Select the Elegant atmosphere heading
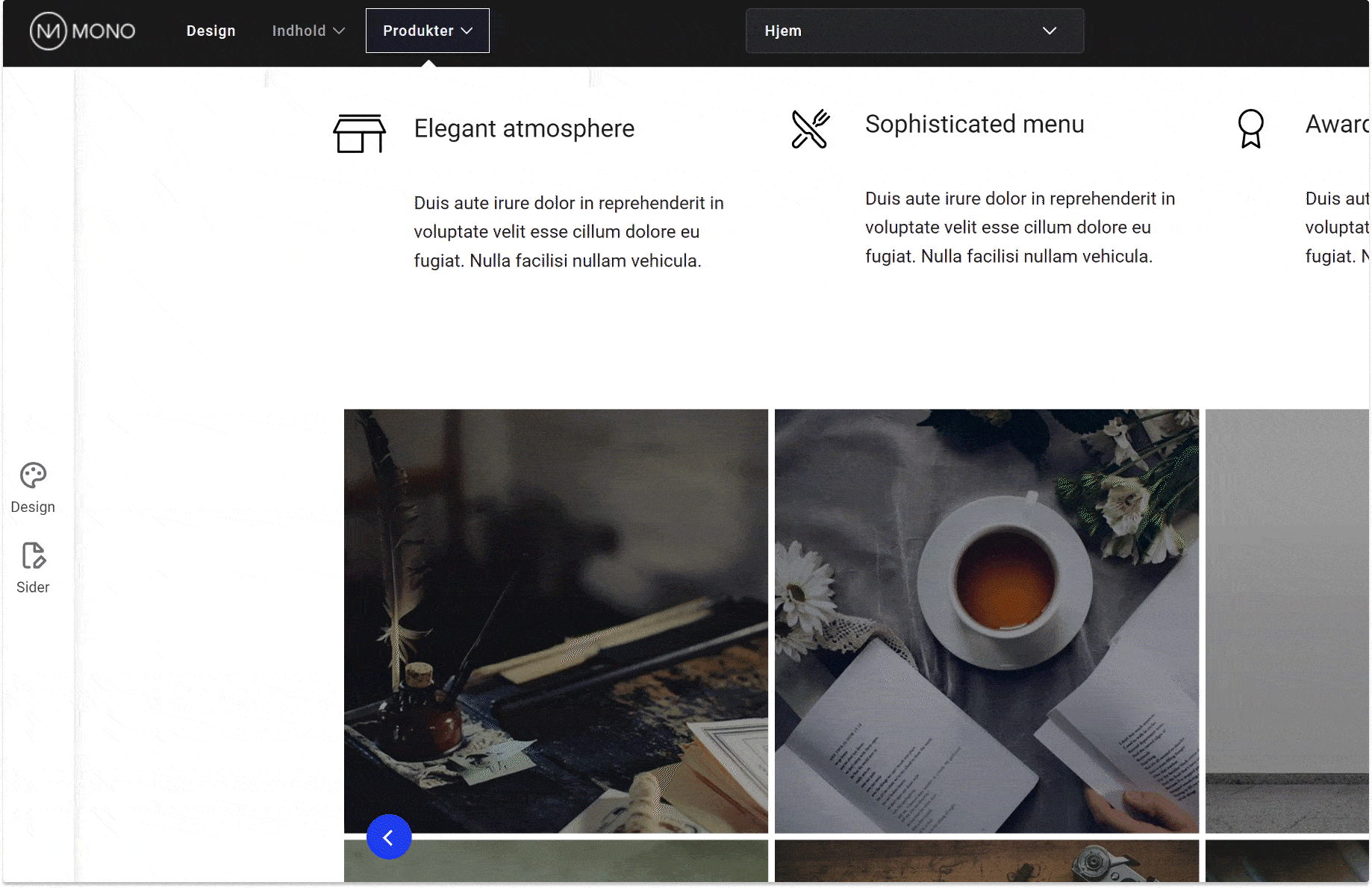Screen dimensions: 1372x888 [524, 128]
